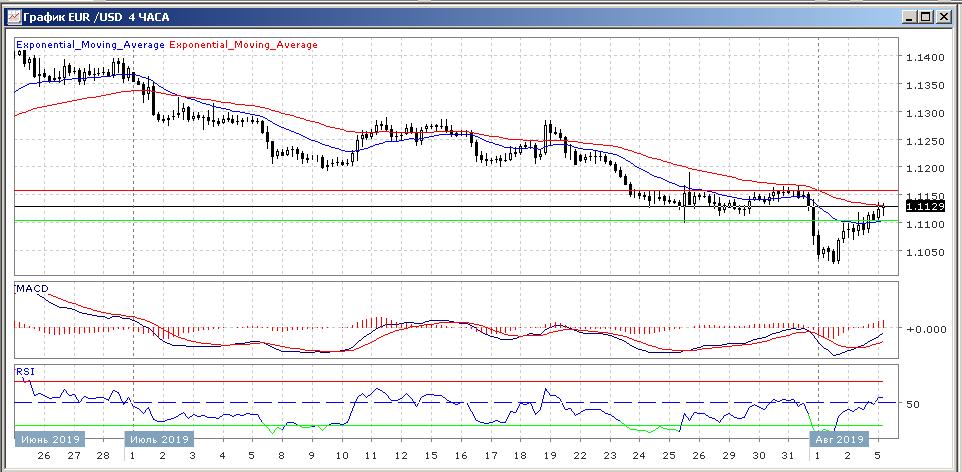The width and height of the screenshot is (962, 472).
Task: Select the Авг 2019 month marker
Action: (x=837, y=439)
